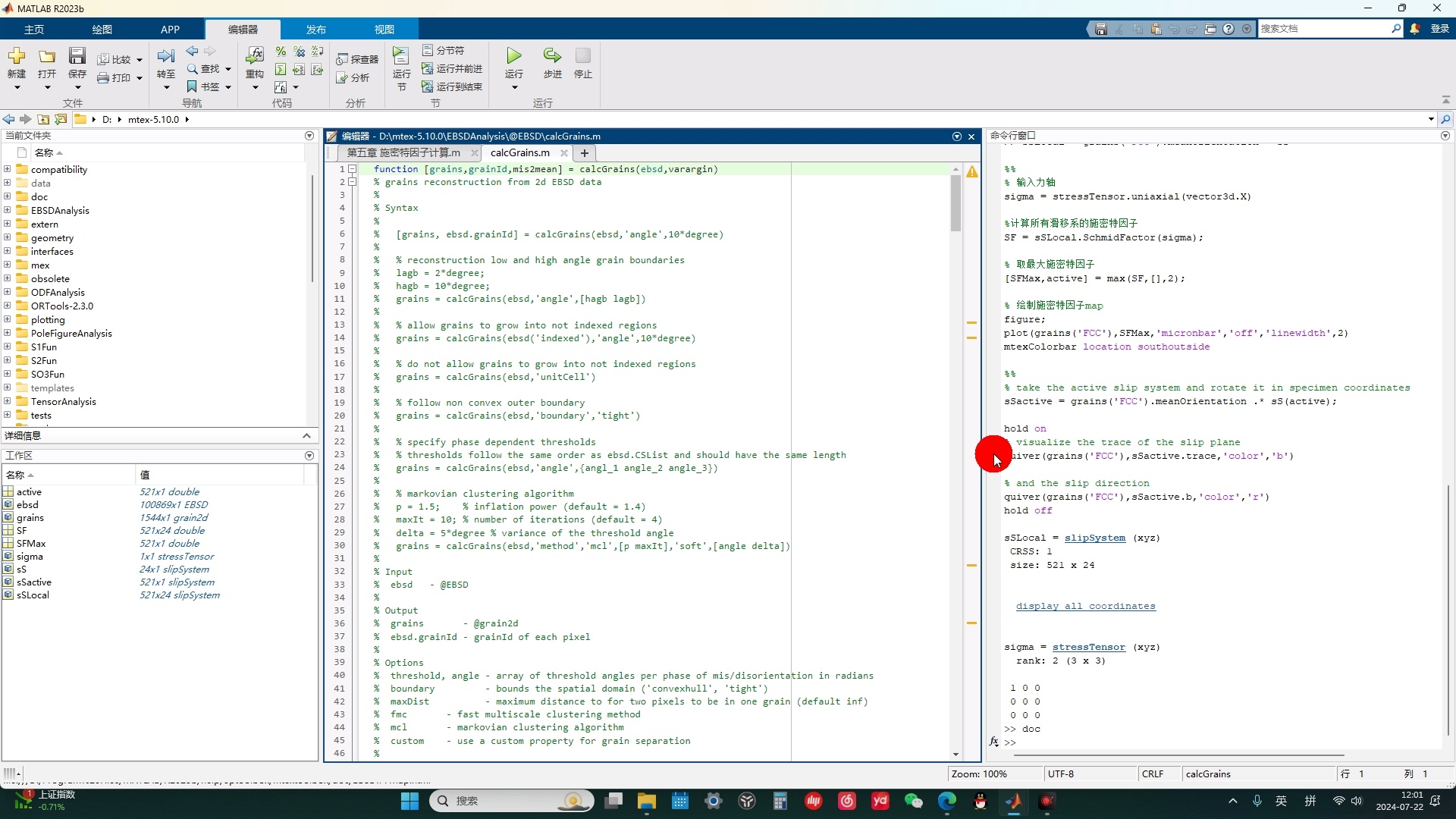Insert a section break with 分节符
Viewport: 1456px width, 819px height.
(x=444, y=50)
